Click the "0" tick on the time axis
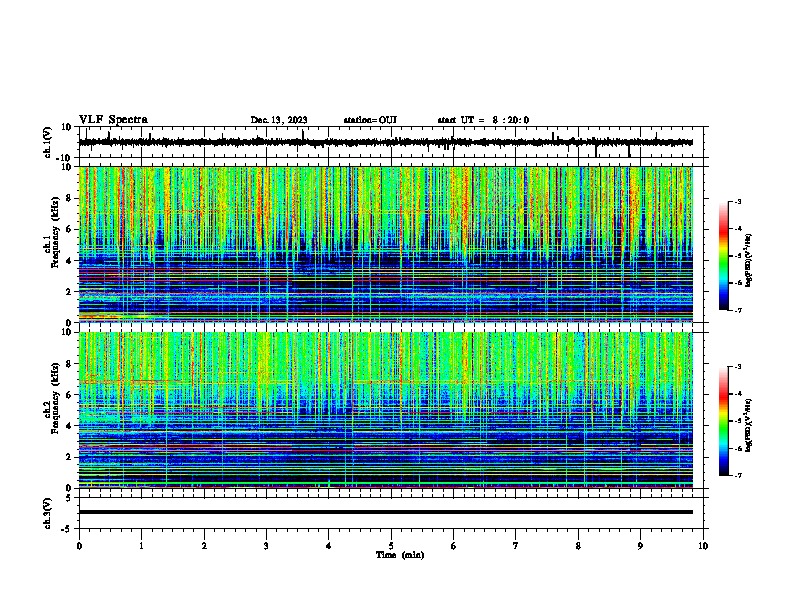792x612 pixels. [79, 546]
